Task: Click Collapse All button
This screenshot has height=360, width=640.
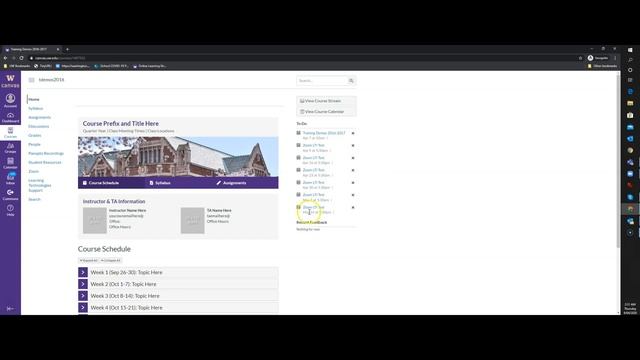Action: 111,260
